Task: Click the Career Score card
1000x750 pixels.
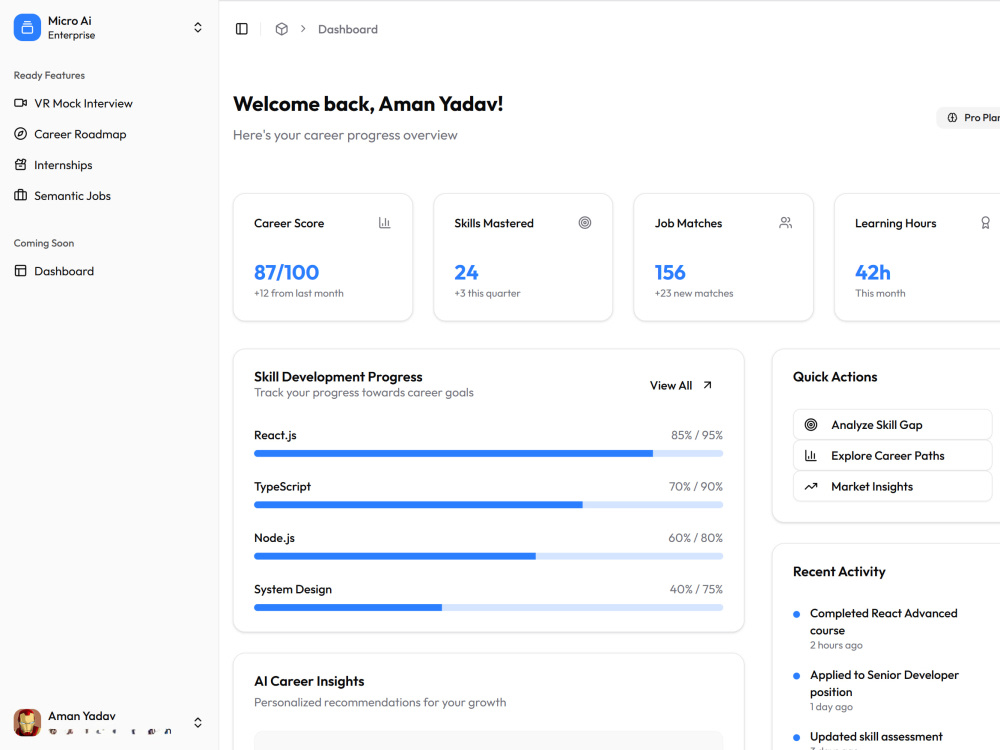Action: click(x=323, y=258)
